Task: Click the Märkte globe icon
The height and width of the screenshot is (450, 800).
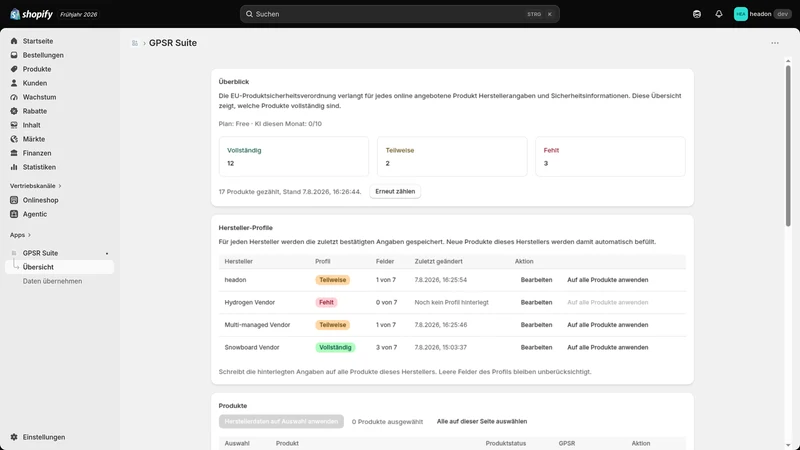Action: (14, 139)
